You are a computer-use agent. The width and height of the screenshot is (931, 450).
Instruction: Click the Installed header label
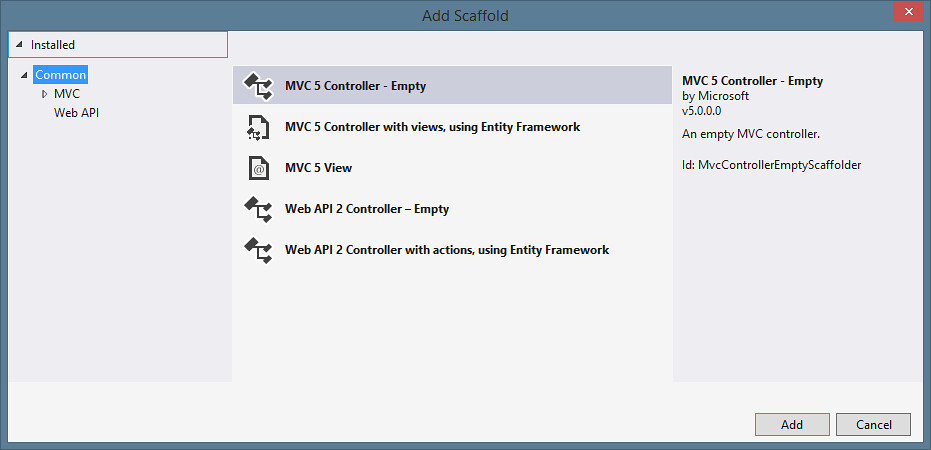click(53, 45)
